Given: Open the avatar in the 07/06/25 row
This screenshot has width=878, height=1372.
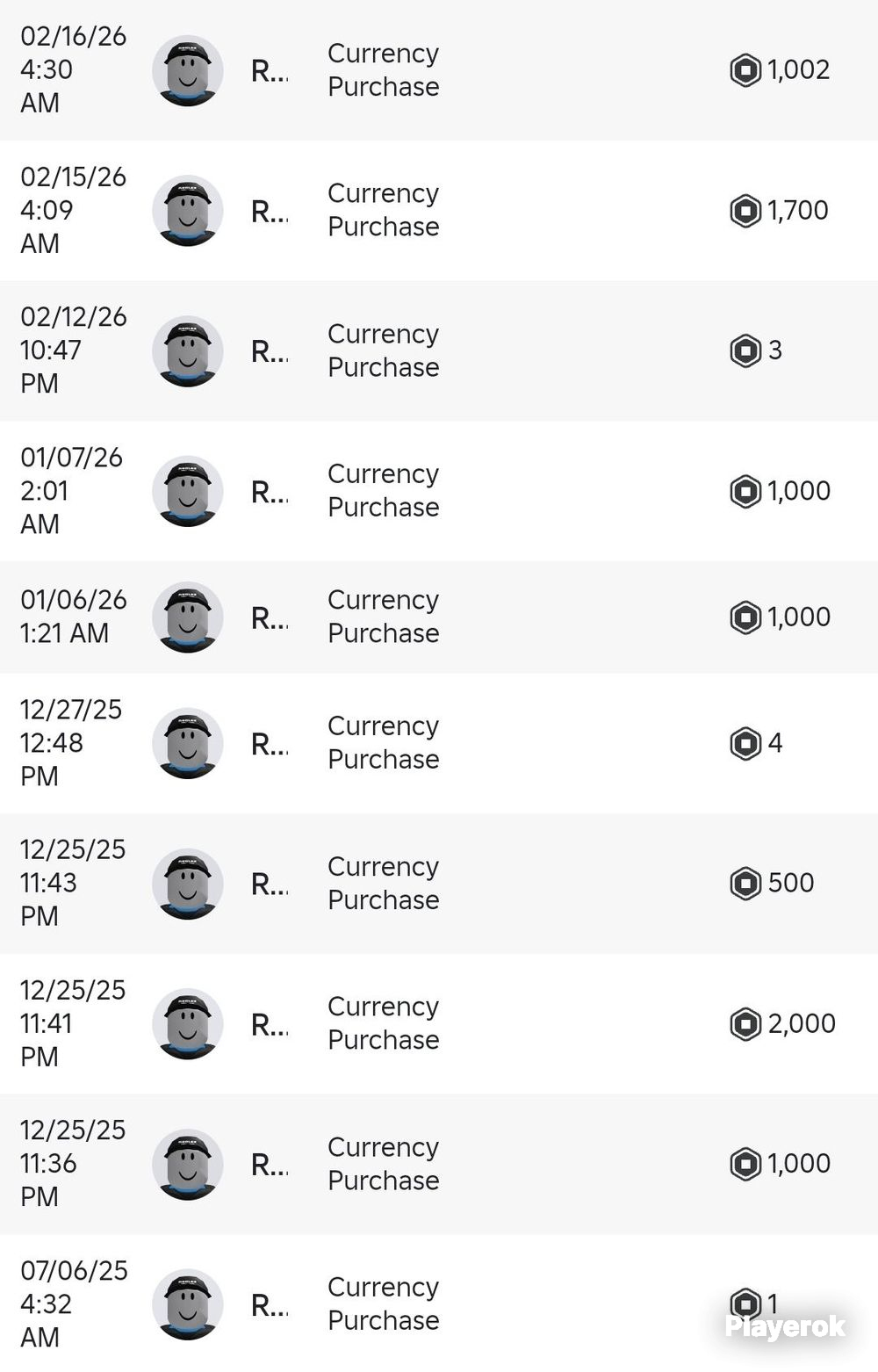Looking at the screenshot, I should point(187,1304).
